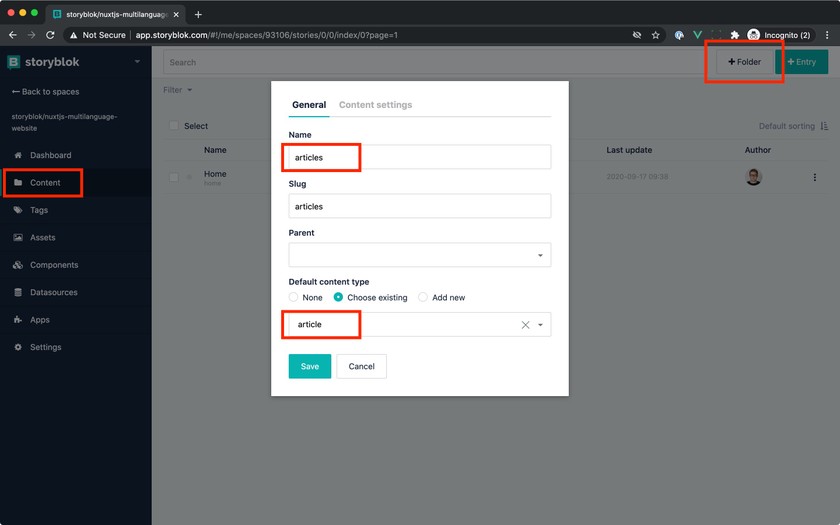Click the Cancel button
Viewport: 840px width, 525px height.
361,366
